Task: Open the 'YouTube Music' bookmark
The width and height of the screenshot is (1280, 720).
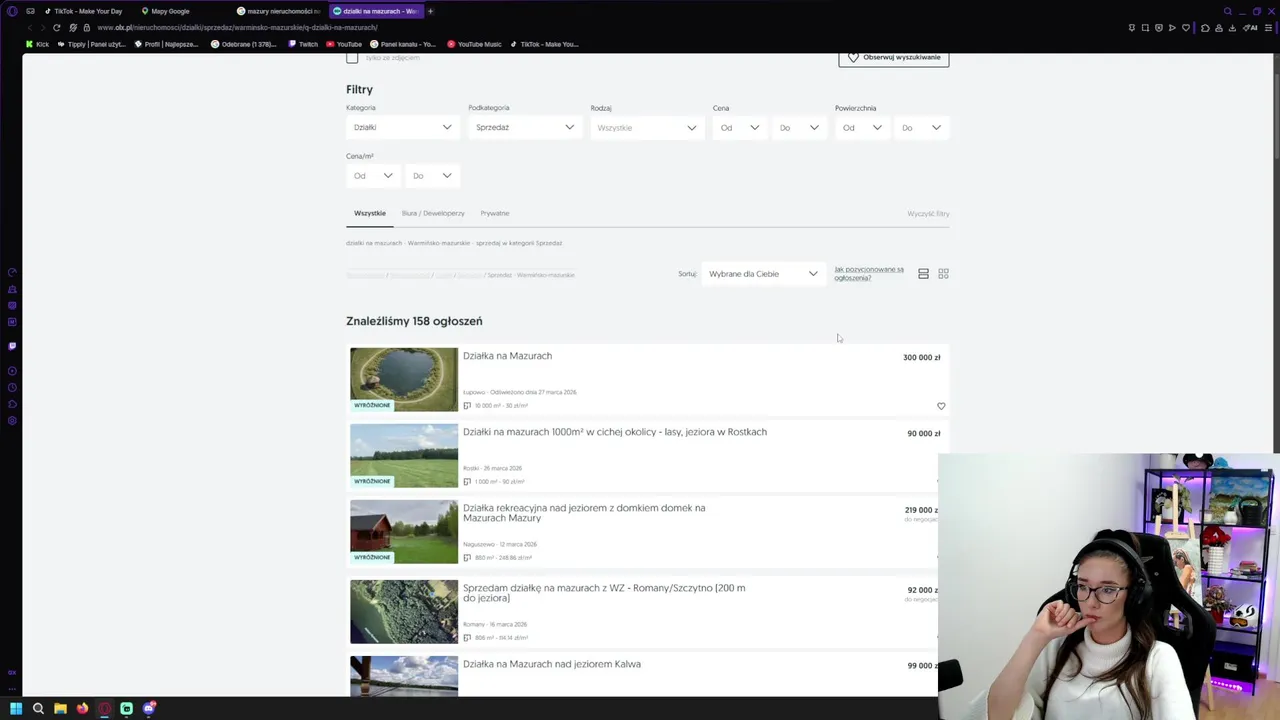Action: [474, 44]
